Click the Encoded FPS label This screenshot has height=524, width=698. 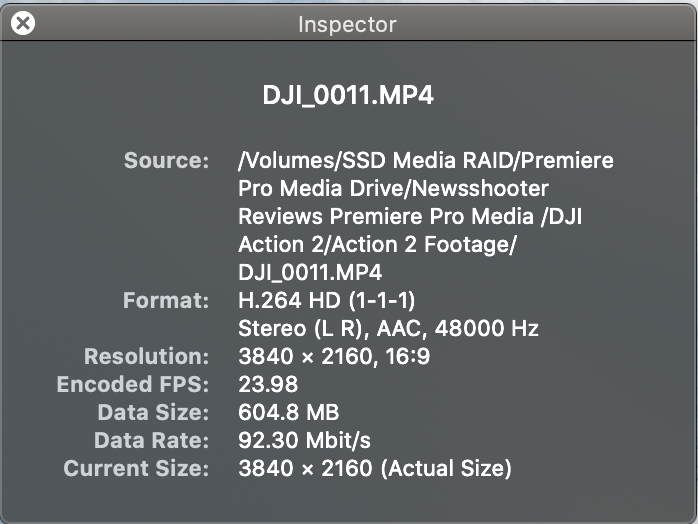[x=133, y=384]
